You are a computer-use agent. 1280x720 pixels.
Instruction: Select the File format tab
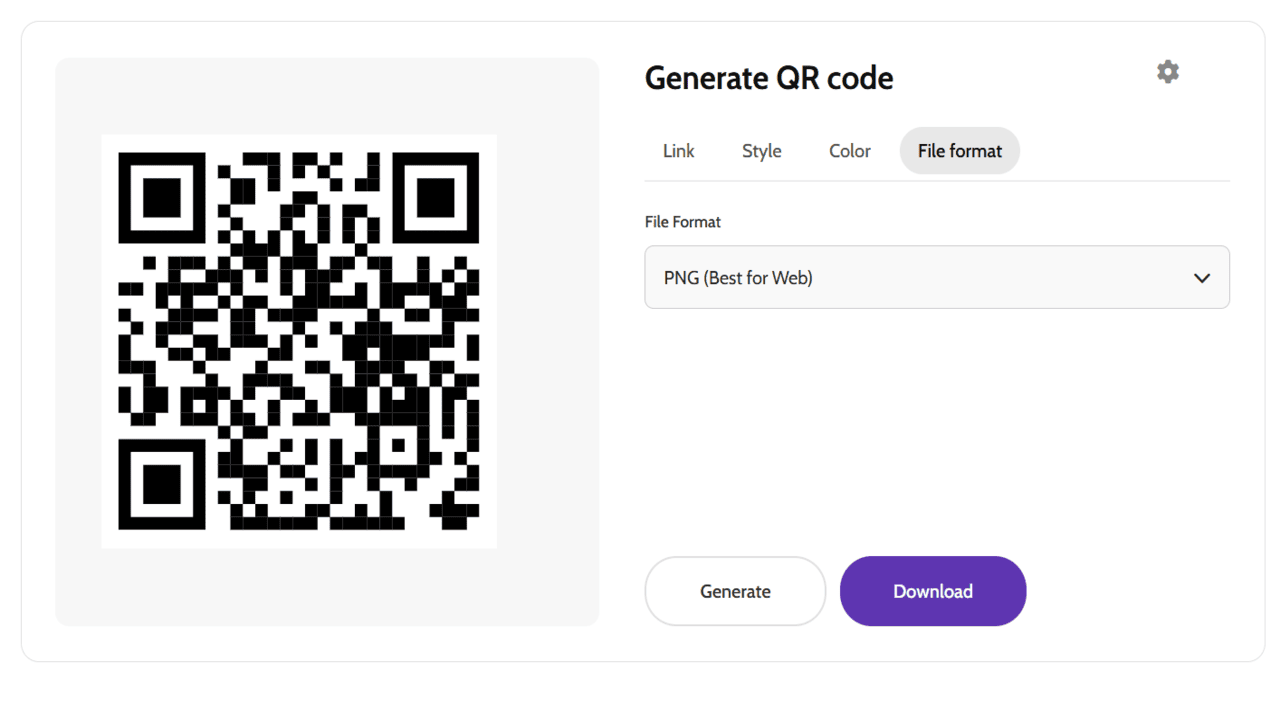[x=959, y=151]
